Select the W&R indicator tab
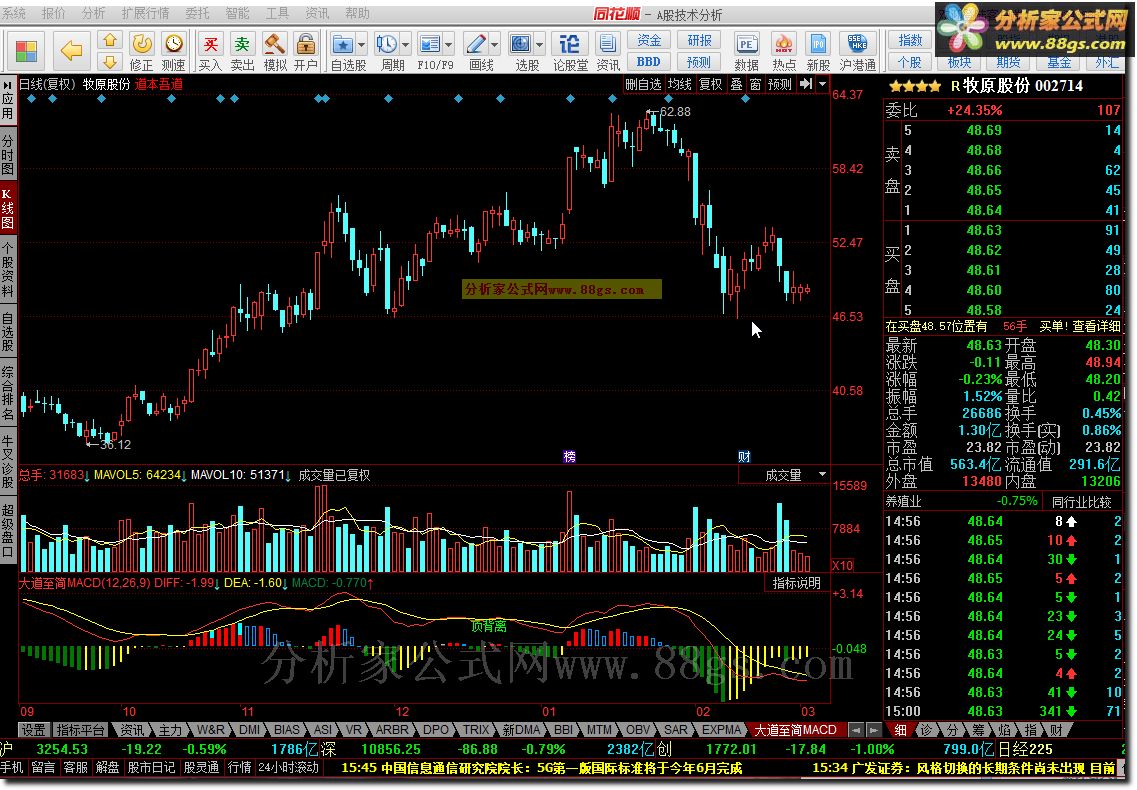The image size is (1137, 790). tap(210, 730)
